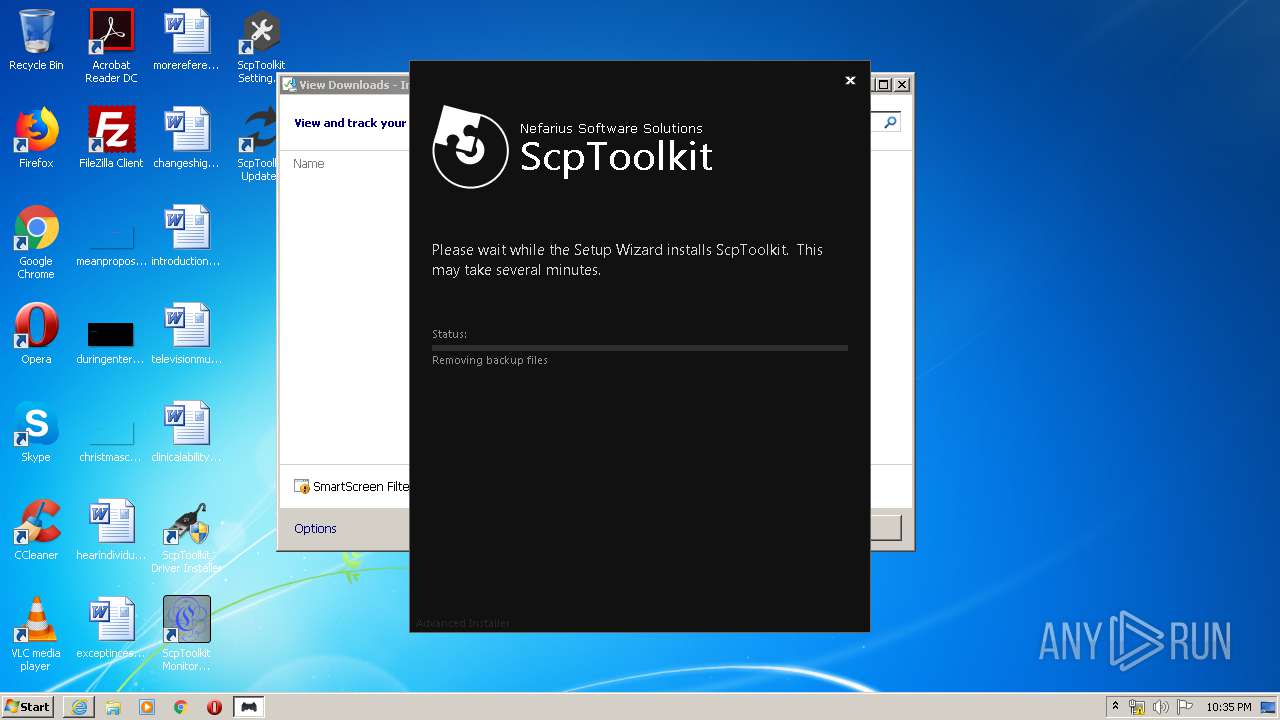The height and width of the screenshot is (720, 1280).
Task: Close the ScpToolkit setup wizard
Action: pos(850,81)
